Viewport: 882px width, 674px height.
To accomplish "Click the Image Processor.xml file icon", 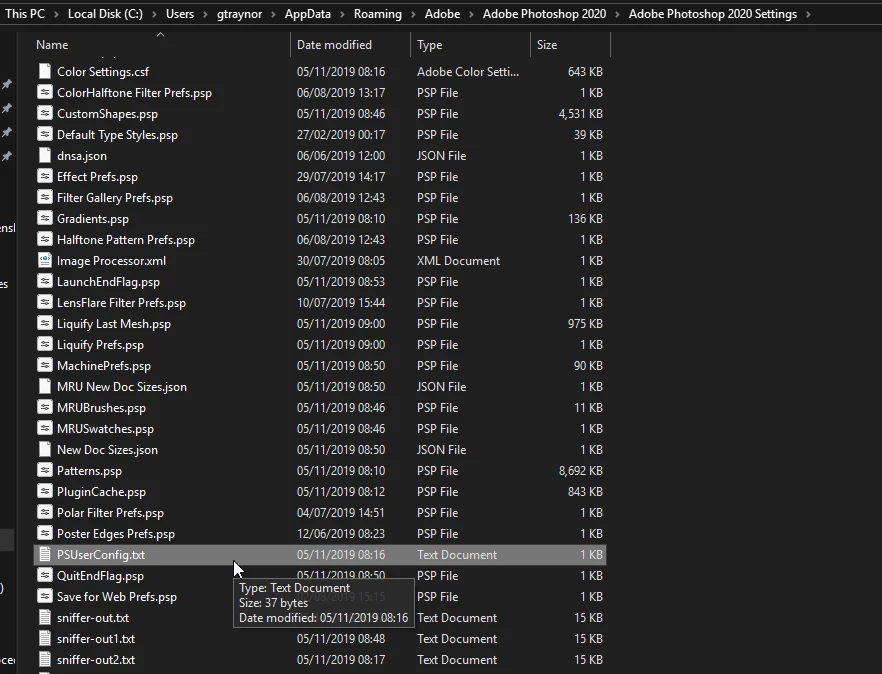I will [44, 260].
